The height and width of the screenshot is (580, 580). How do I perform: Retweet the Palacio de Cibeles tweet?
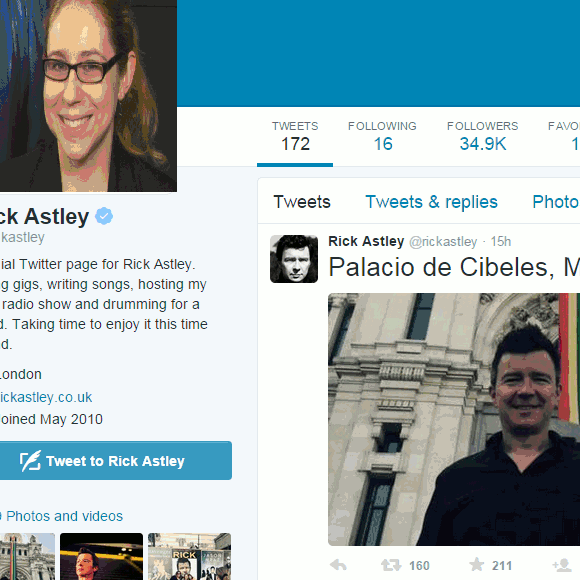[x=391, y=565]
